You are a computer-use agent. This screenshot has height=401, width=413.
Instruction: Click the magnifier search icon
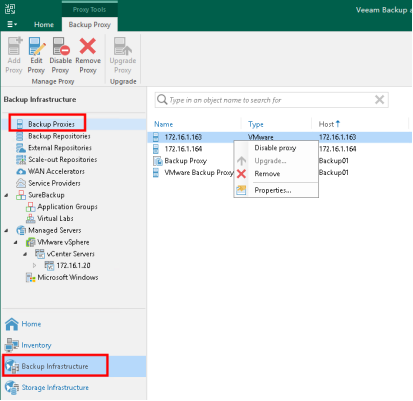click(x=162, y=100)
